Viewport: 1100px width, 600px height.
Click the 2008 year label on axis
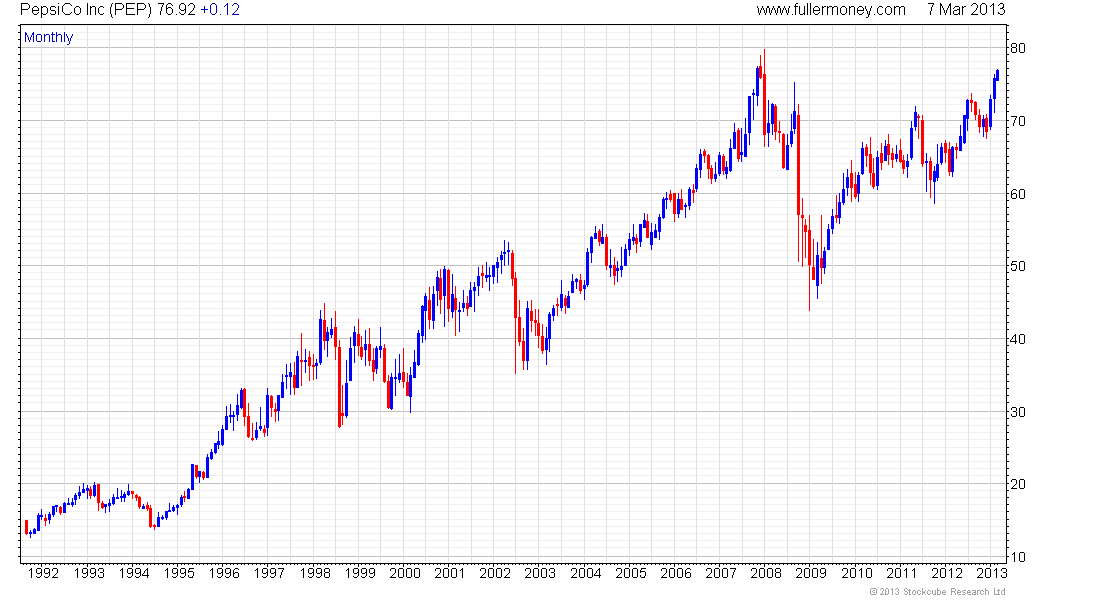click(x=766, y=573)
